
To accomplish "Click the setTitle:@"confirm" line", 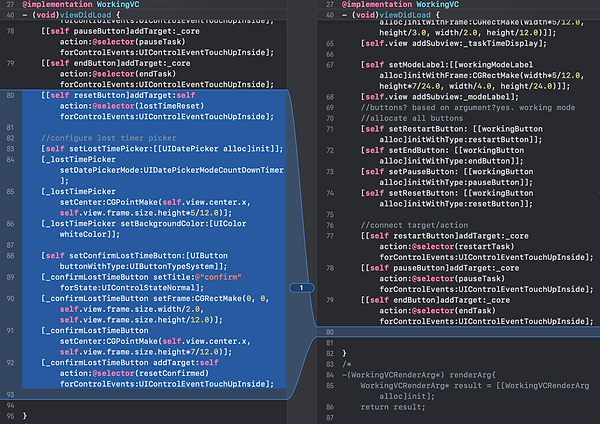I will [x=141, y=277].
